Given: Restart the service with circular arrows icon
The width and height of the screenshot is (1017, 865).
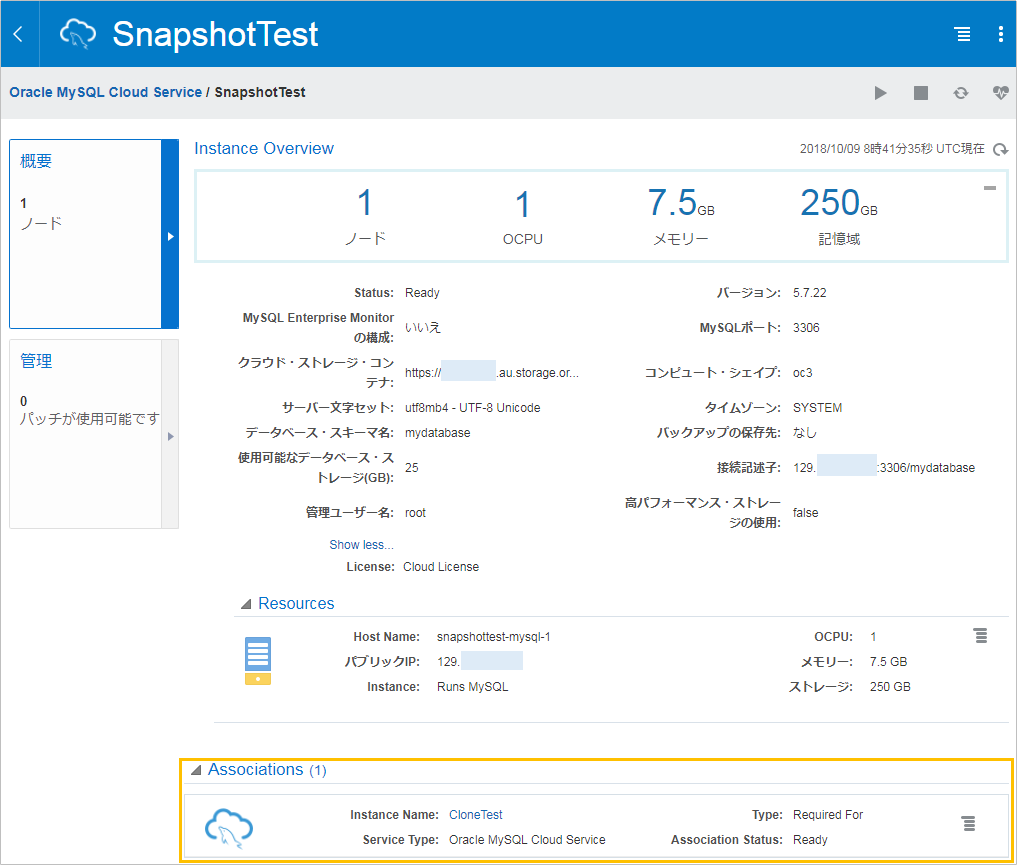Looking at the screenshot, I should coord(961,93).
